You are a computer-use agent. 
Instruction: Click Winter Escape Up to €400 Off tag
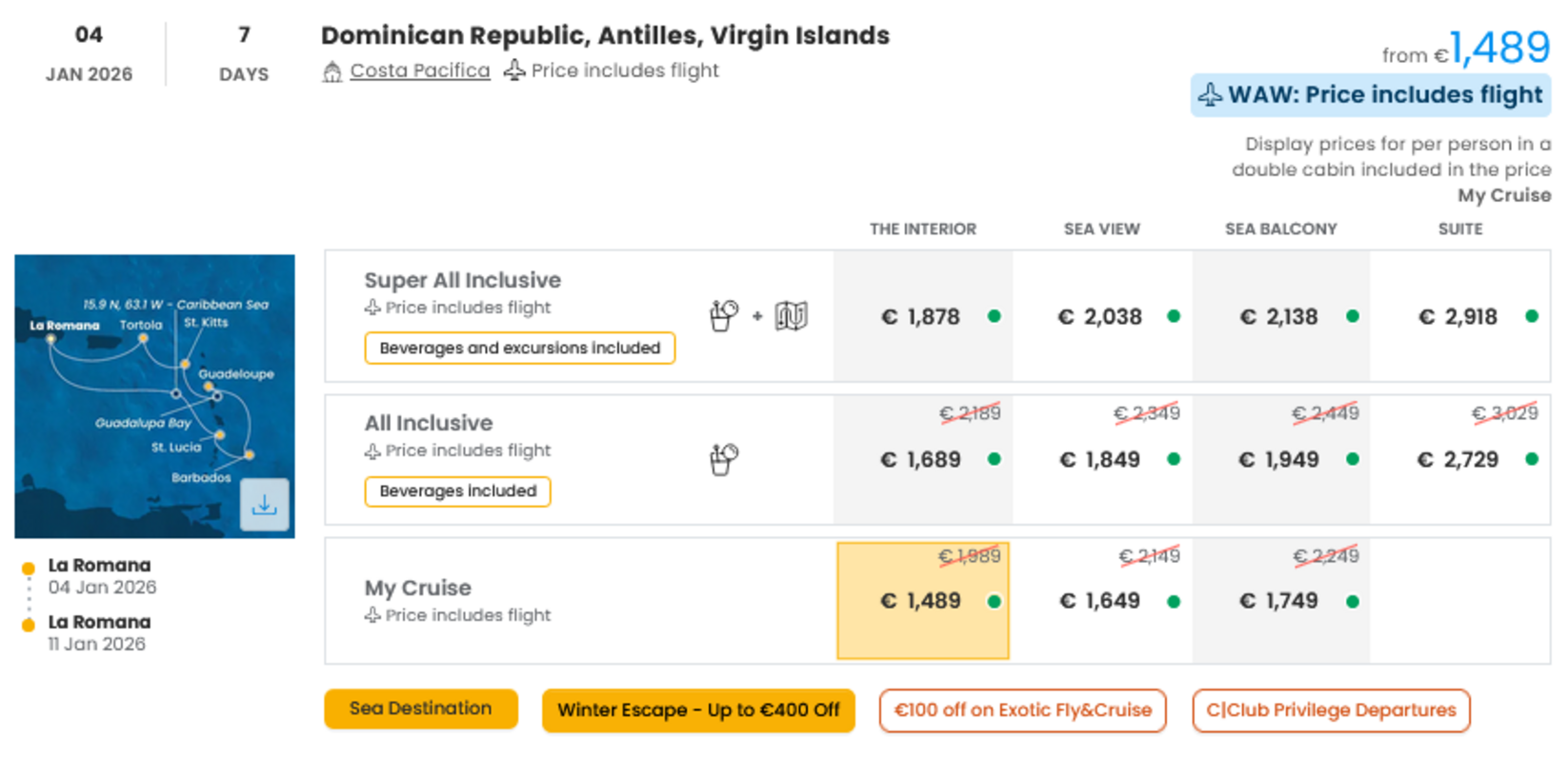(698, 711)
